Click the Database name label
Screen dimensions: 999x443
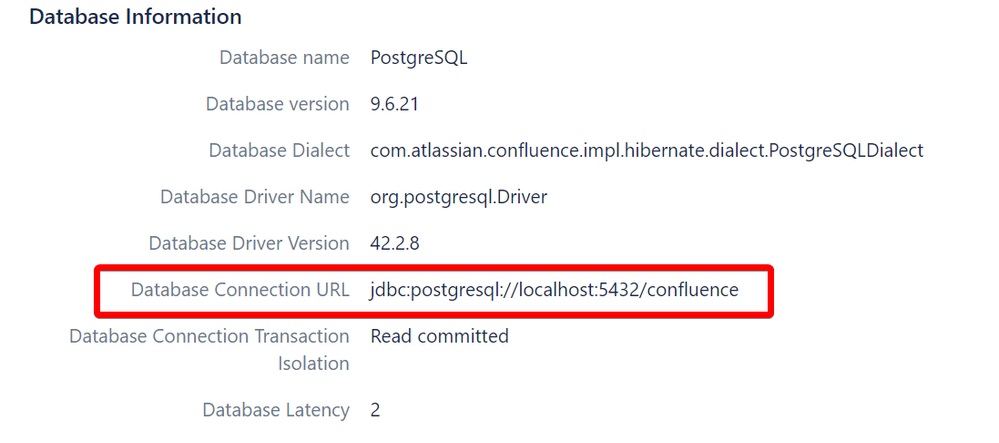coord(284,58)
